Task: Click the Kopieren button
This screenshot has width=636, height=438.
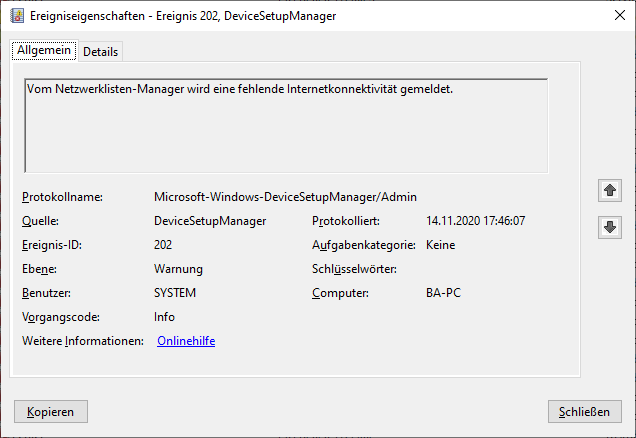Action: 51,412
